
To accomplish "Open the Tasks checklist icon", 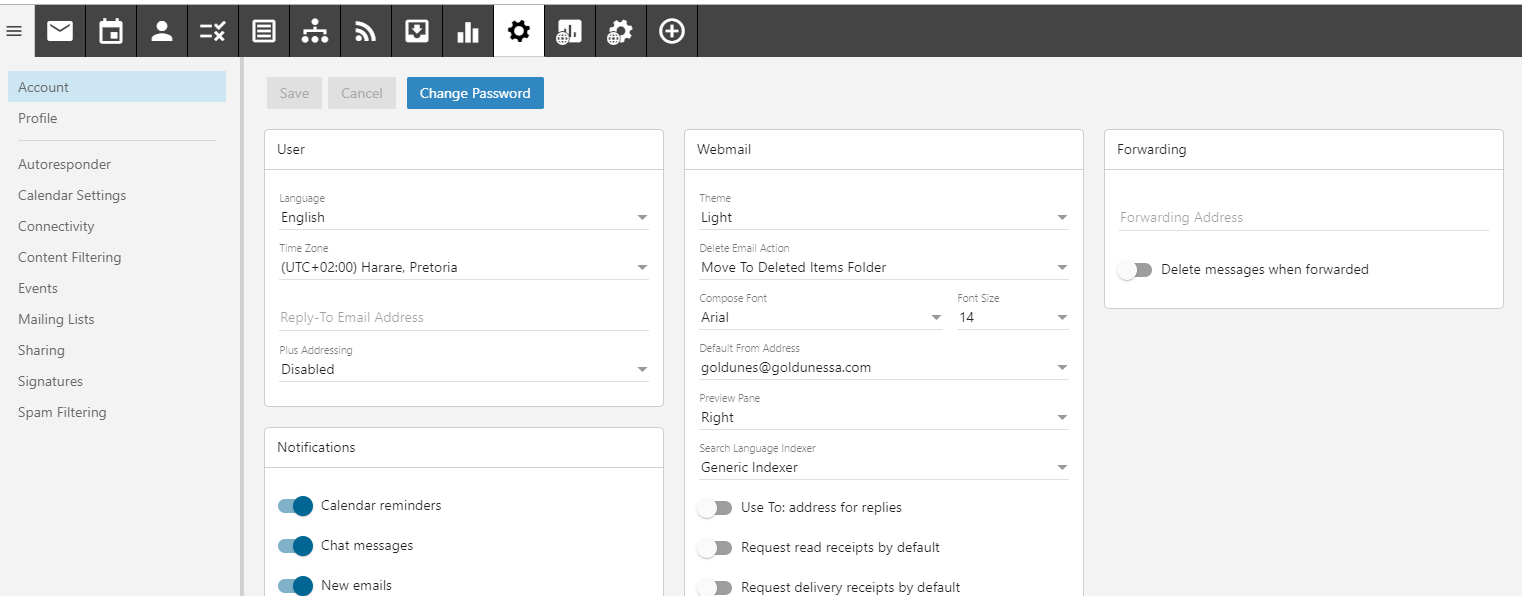I will pos(213,32).
